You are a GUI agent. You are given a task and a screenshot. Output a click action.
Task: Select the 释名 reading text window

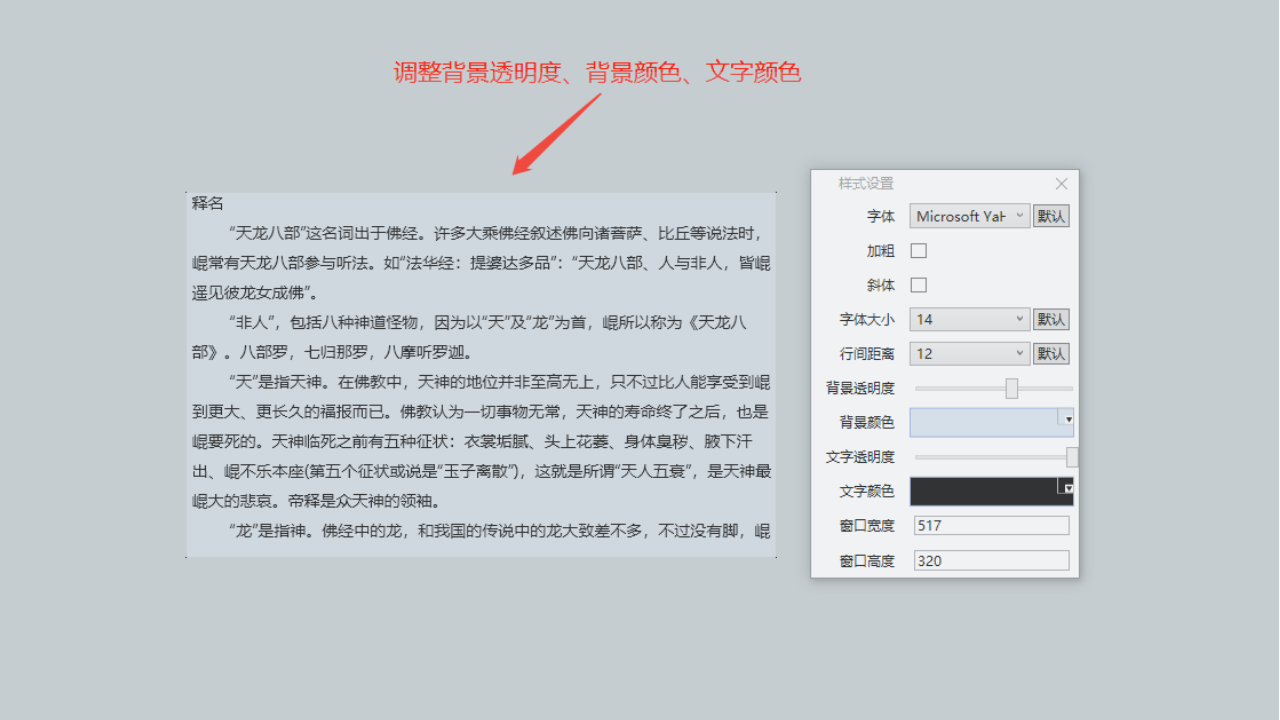(x=480, y=370)
